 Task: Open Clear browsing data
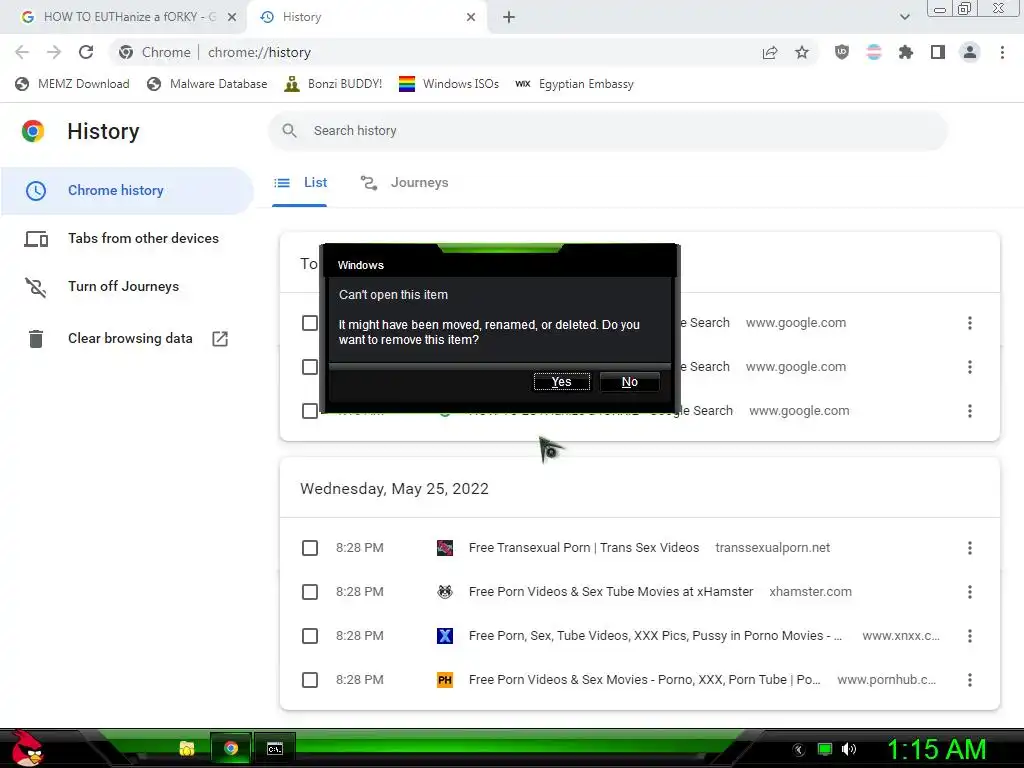point(127,338)
